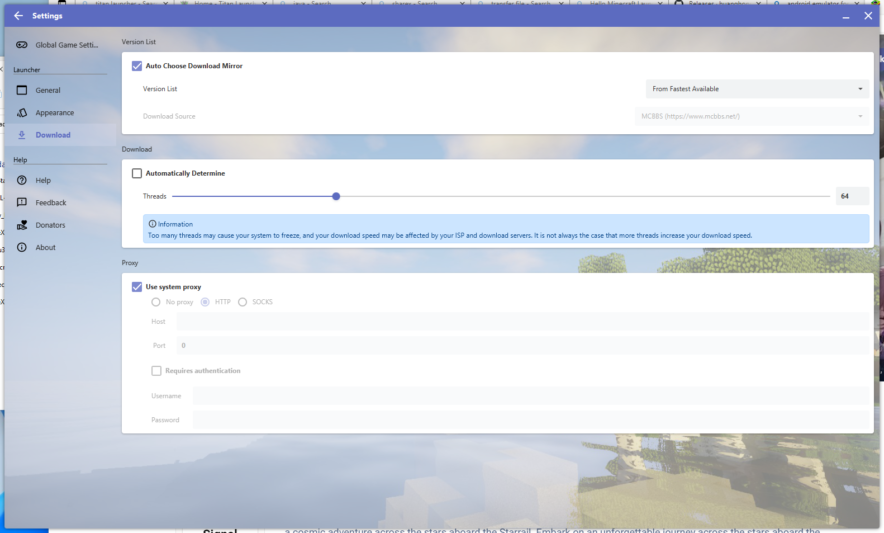
Task: Close the Settings window
Action: pyautogui.click(x=867, y=16)
